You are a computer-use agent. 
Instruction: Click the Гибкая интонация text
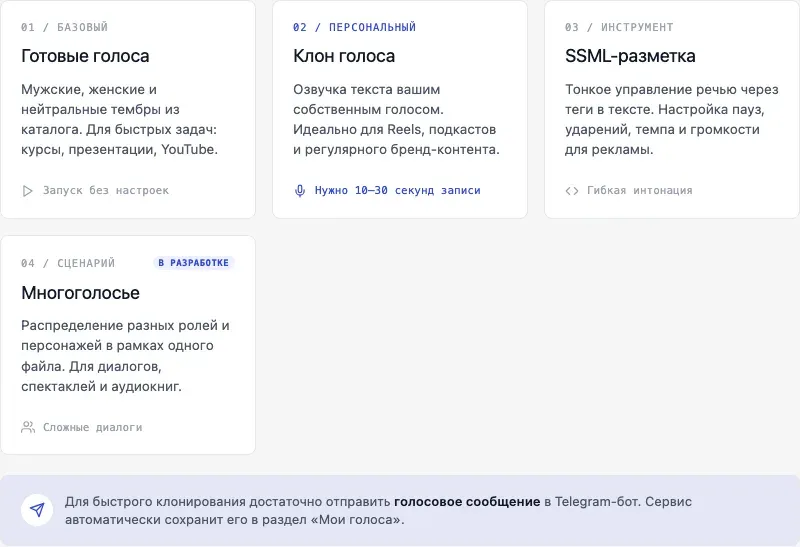pos(640,190)
